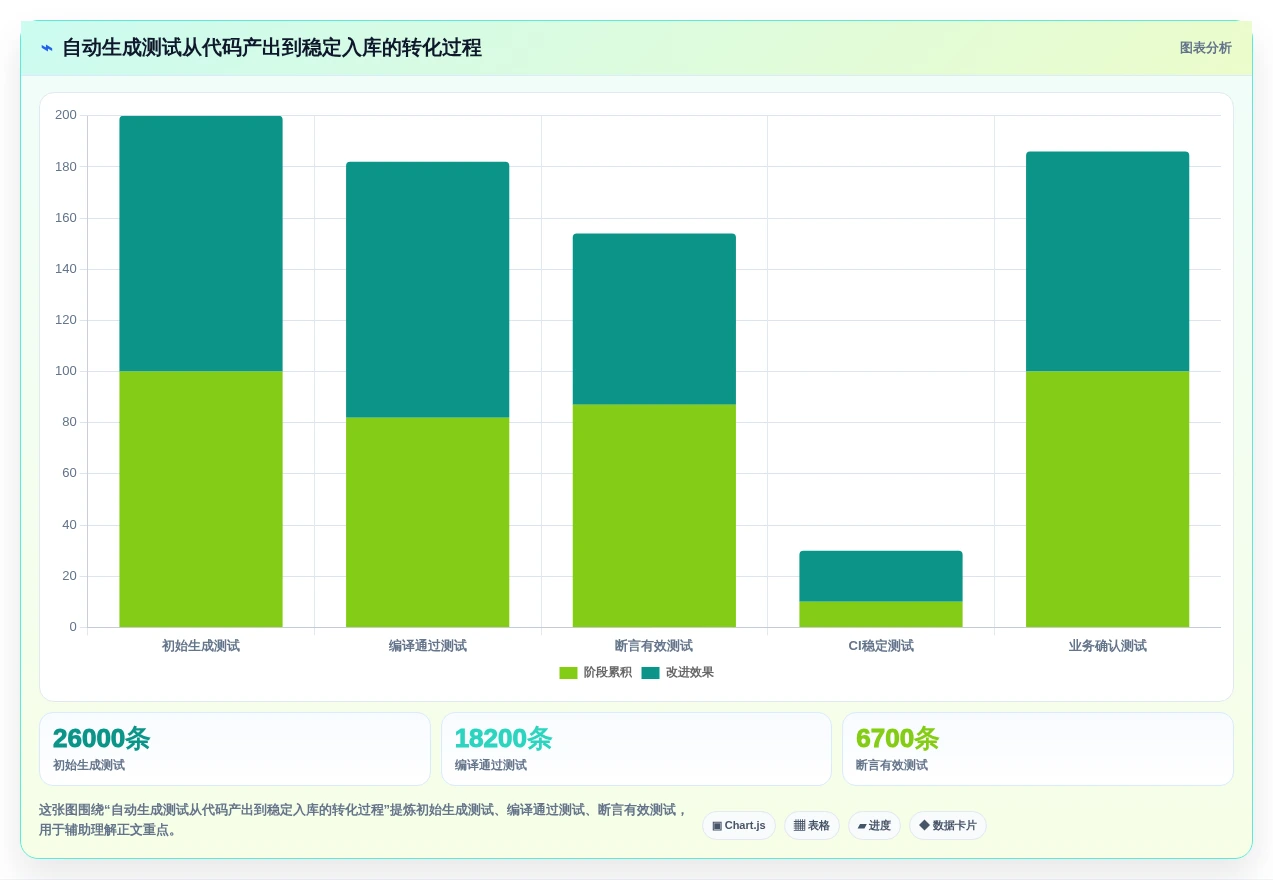Click the chart title heading text
The image size is (1273, 880).
(x=272, y=48)
